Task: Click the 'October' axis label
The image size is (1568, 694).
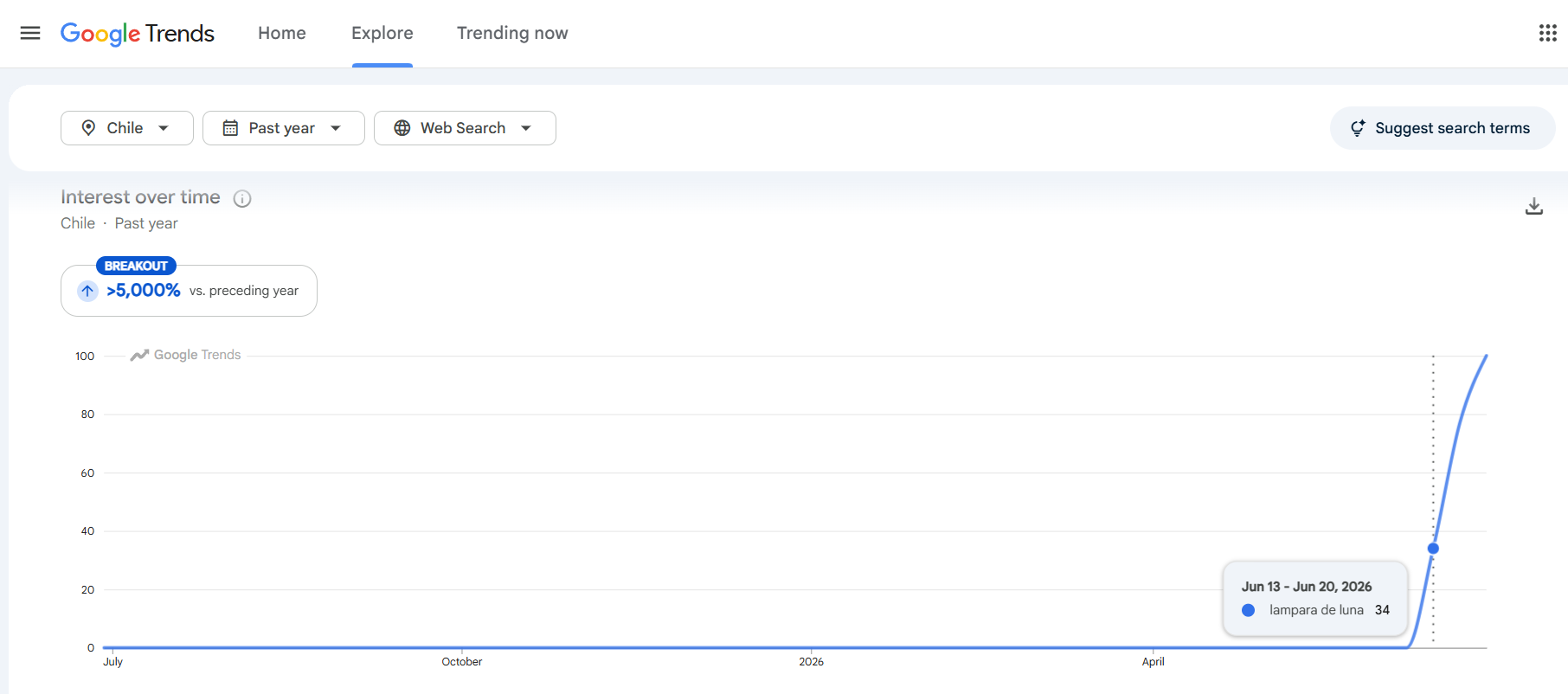Action: click(x=462, y=661)
